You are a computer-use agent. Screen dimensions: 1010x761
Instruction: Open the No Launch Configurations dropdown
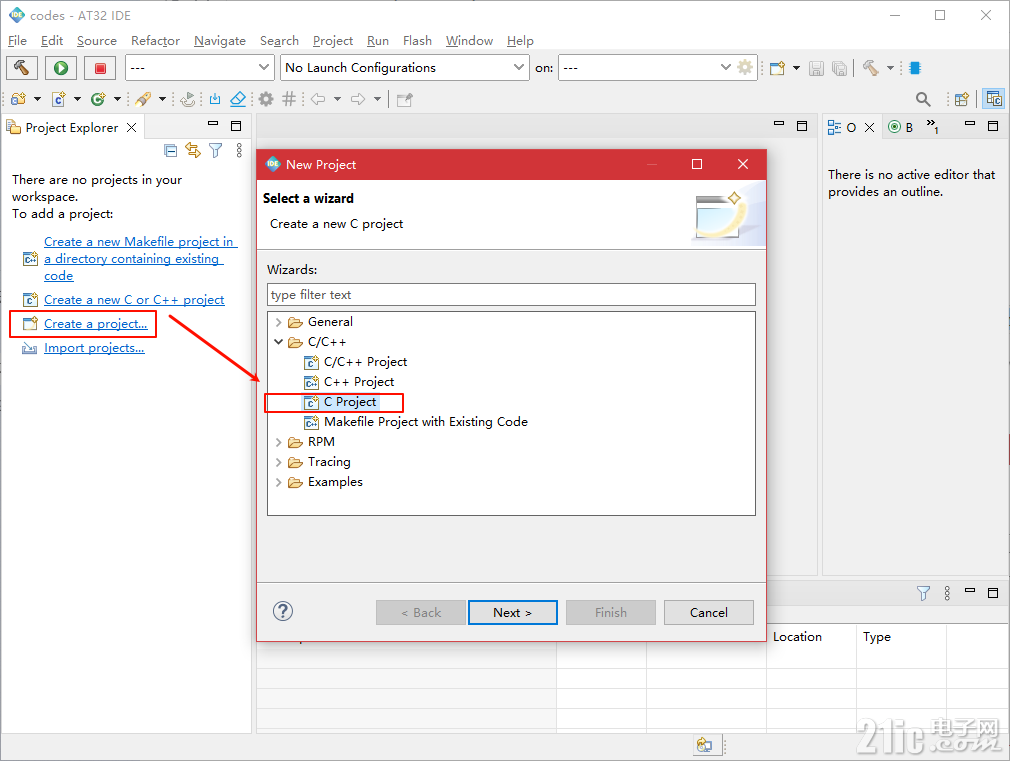pyautogui.click(x=405, y=67)
